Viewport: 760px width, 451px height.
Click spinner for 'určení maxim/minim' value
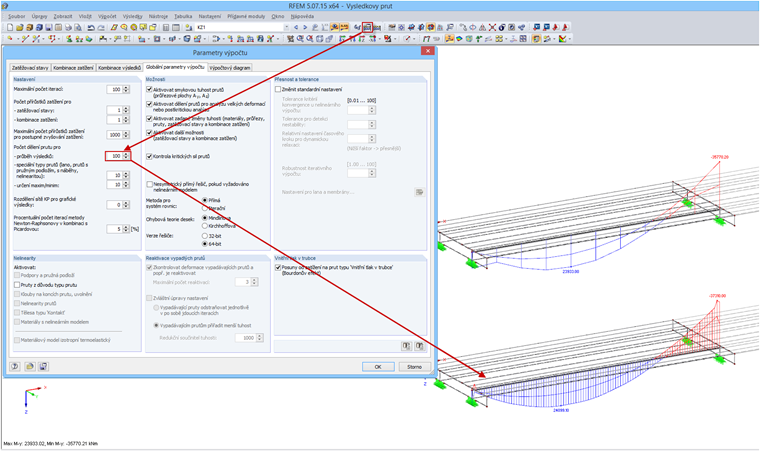(126, 185)
